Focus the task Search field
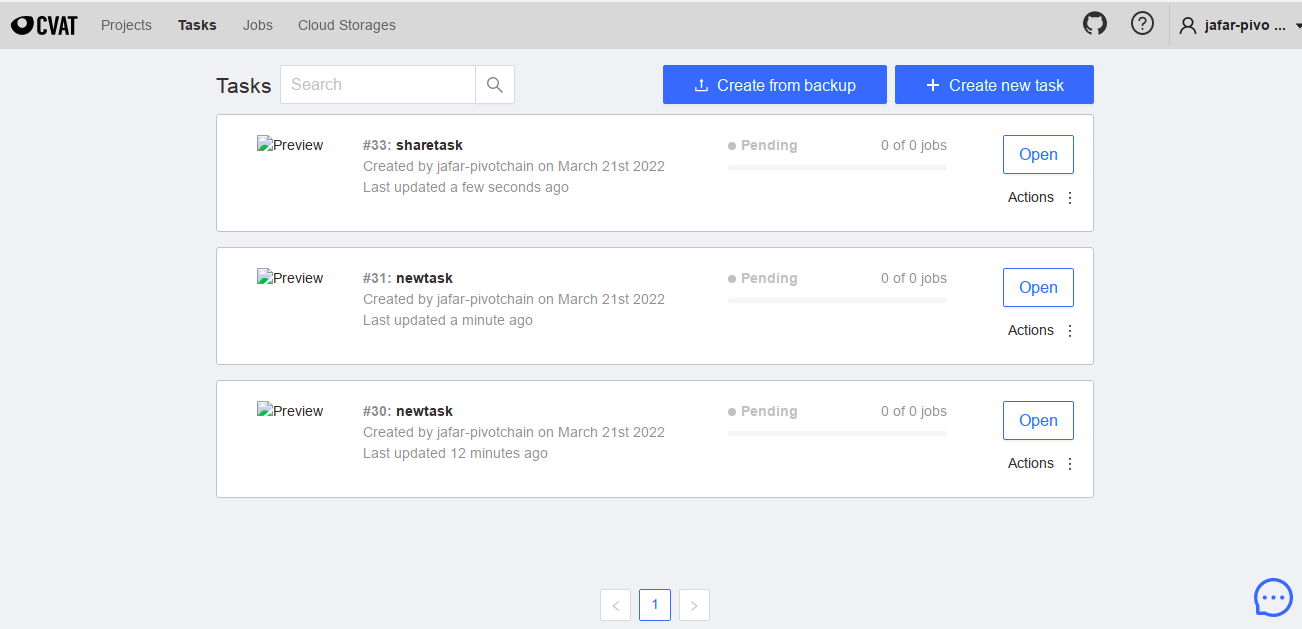Image resolution: width=1302 pixels, height=629 pixels. (378, 85)
